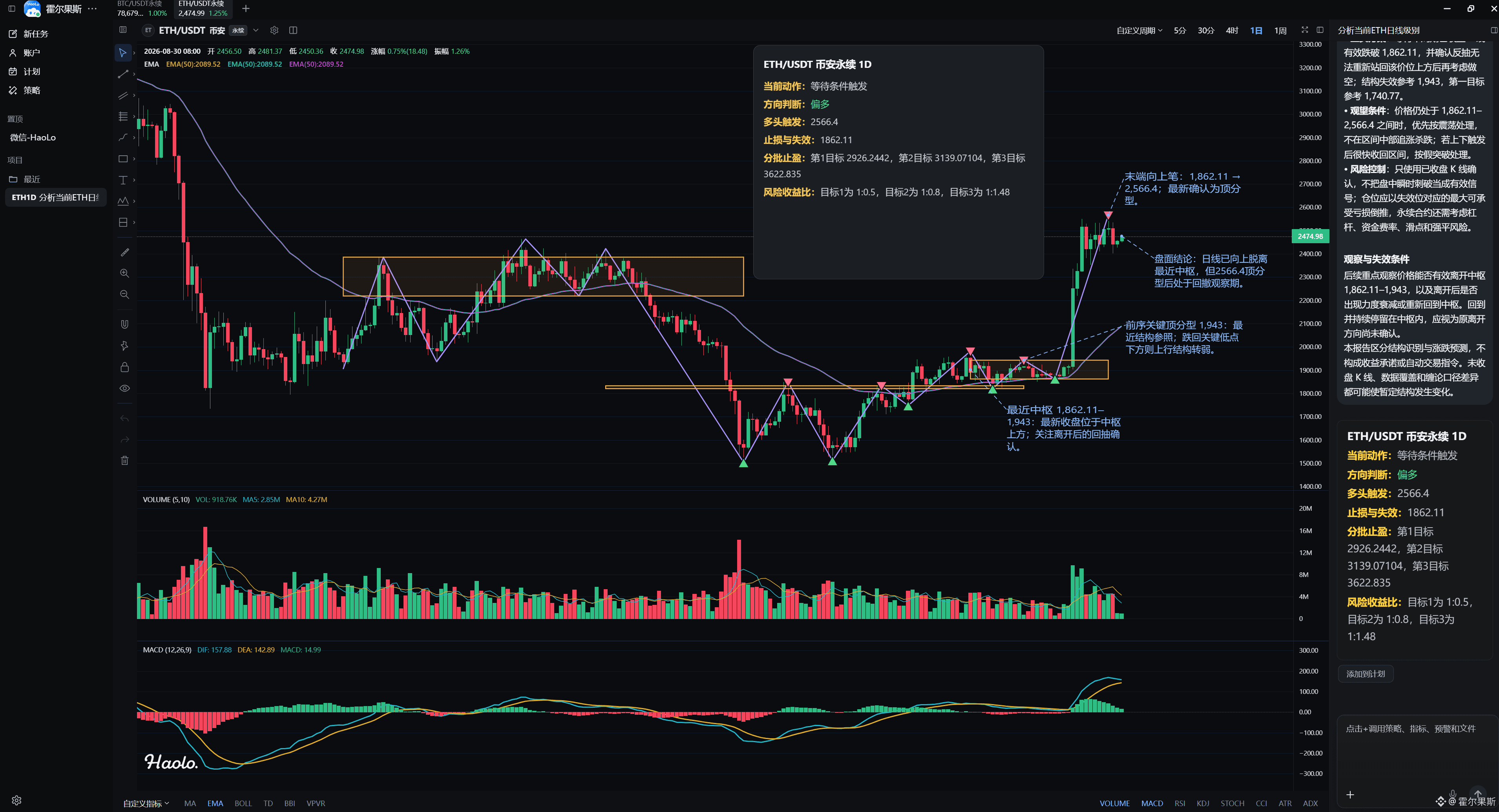
Task: Expand wave pattern tool submenu arrow
Action: point(134,201)
